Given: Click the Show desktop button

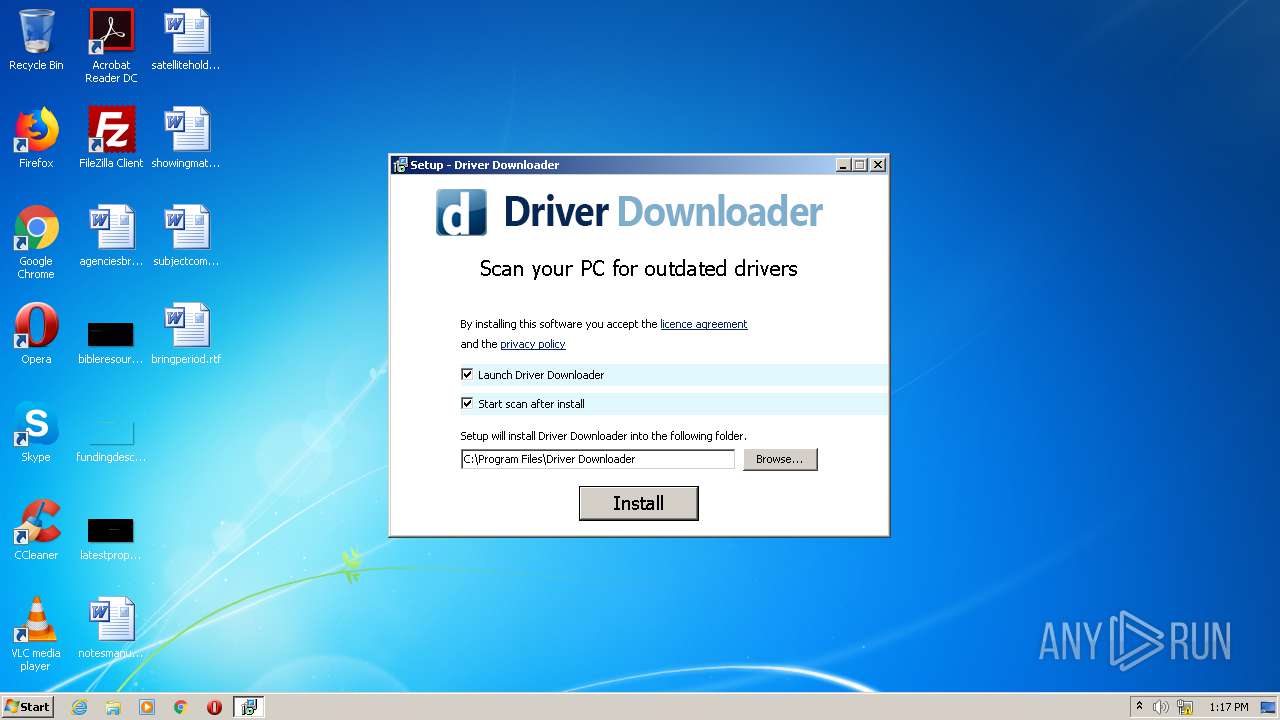Looking at the screenshot, I should tap(1269, 707).
